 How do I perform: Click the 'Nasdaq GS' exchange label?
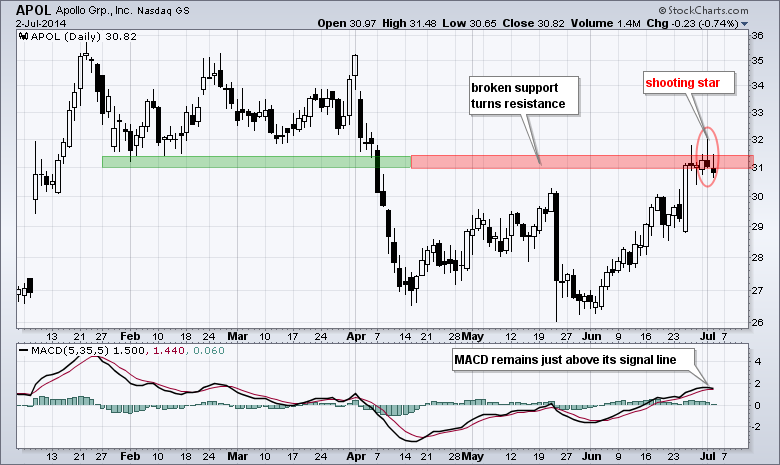(163, 10)
